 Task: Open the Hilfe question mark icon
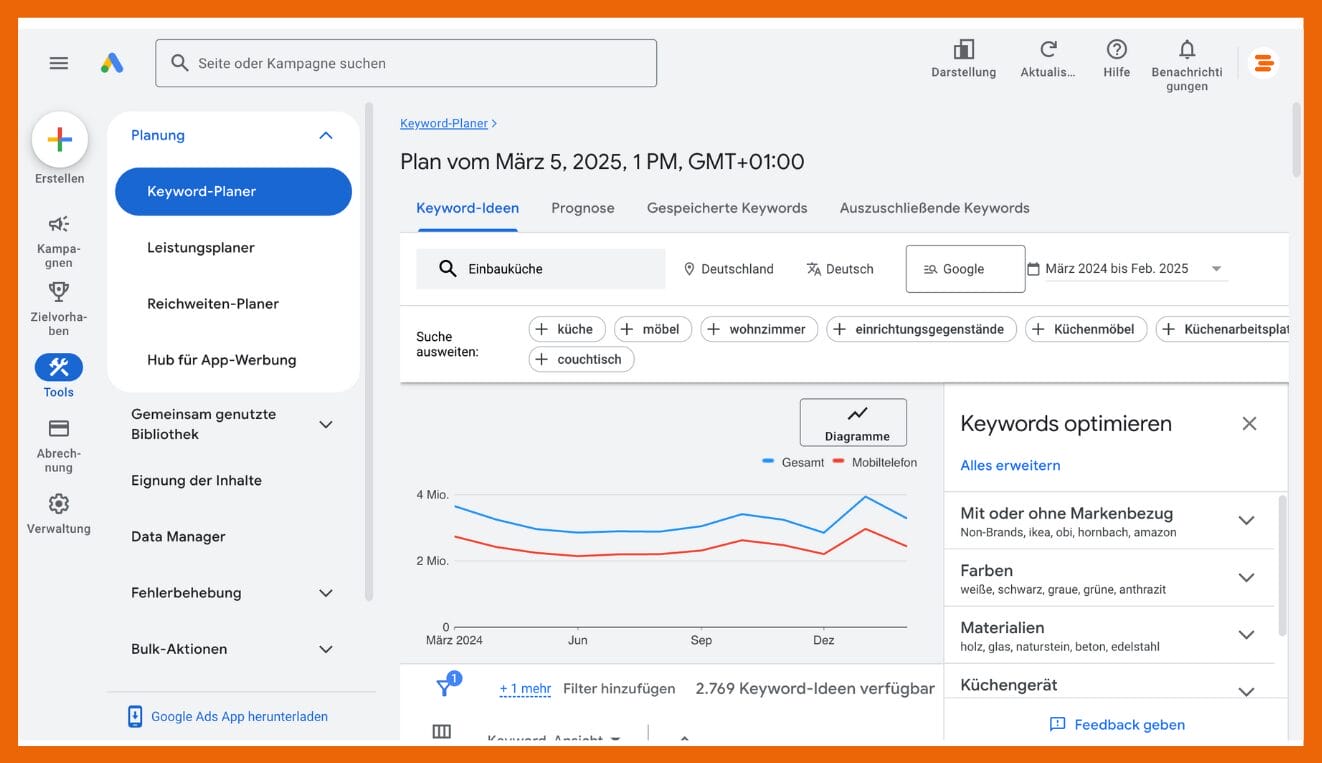click(1117, 50)
